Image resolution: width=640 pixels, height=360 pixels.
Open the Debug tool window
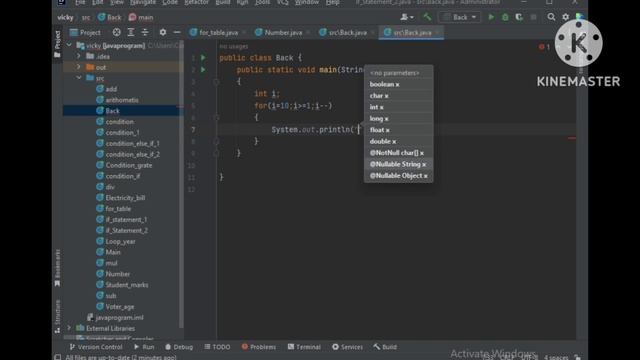[179, 347]
